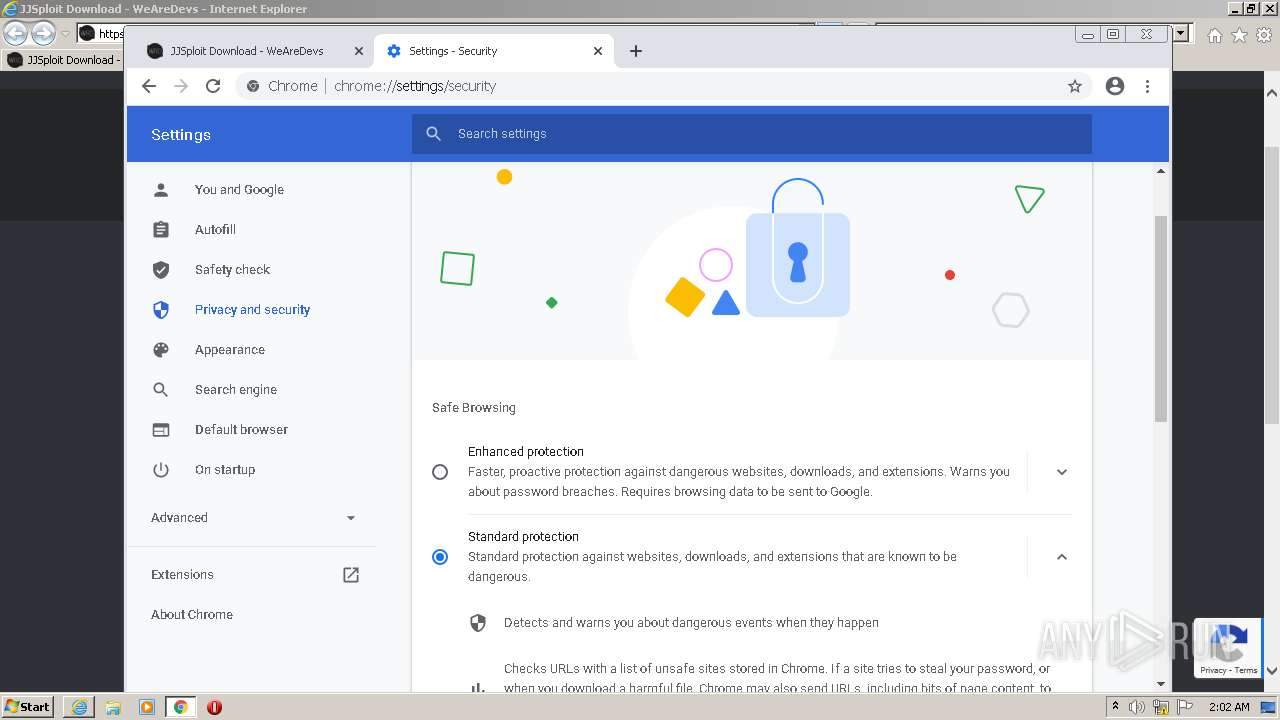Open media player taskbar icon
1280x720 pixels.
tap(147, 707)
